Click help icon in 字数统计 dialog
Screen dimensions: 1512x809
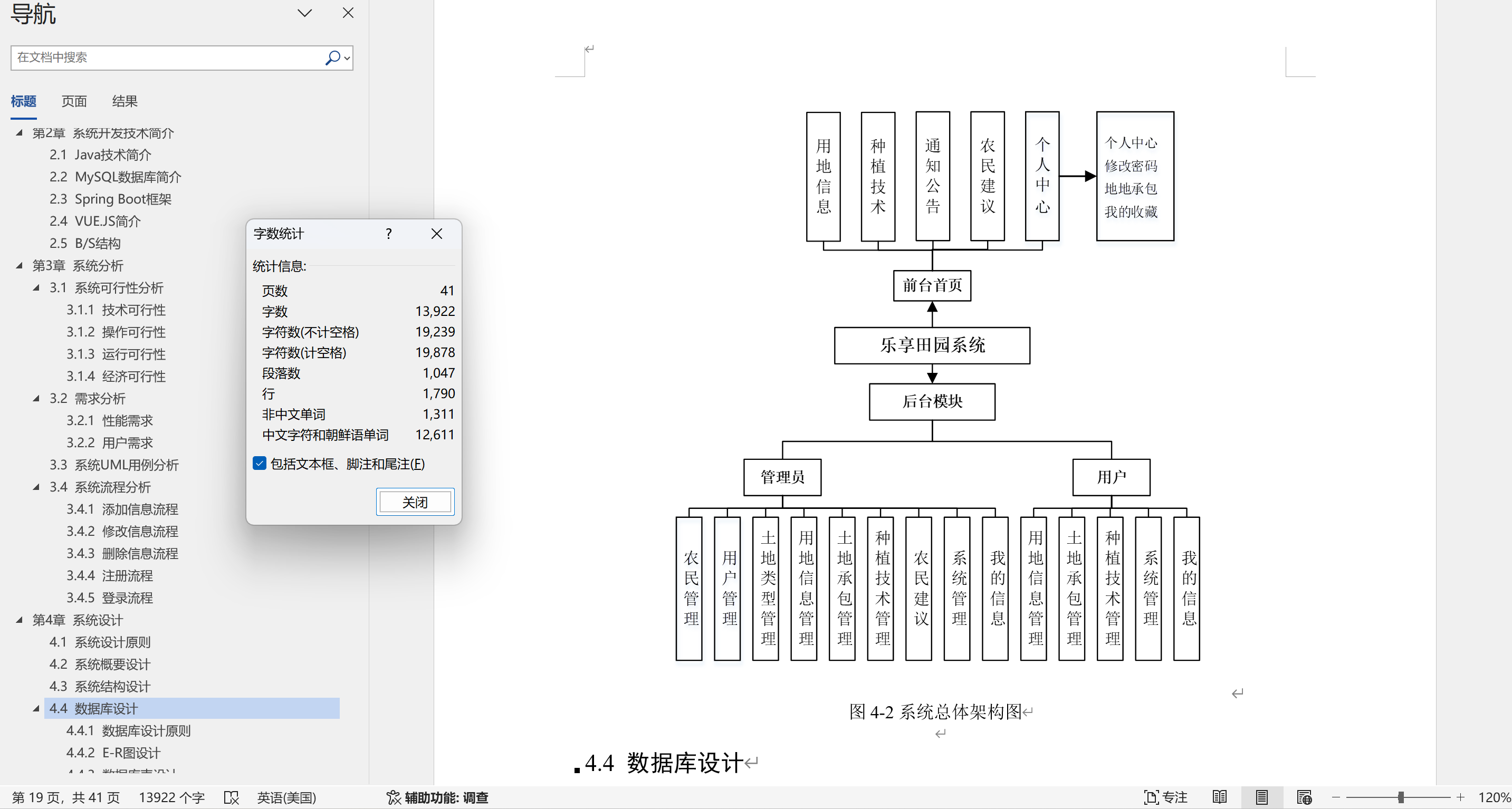tap(389, 234)
